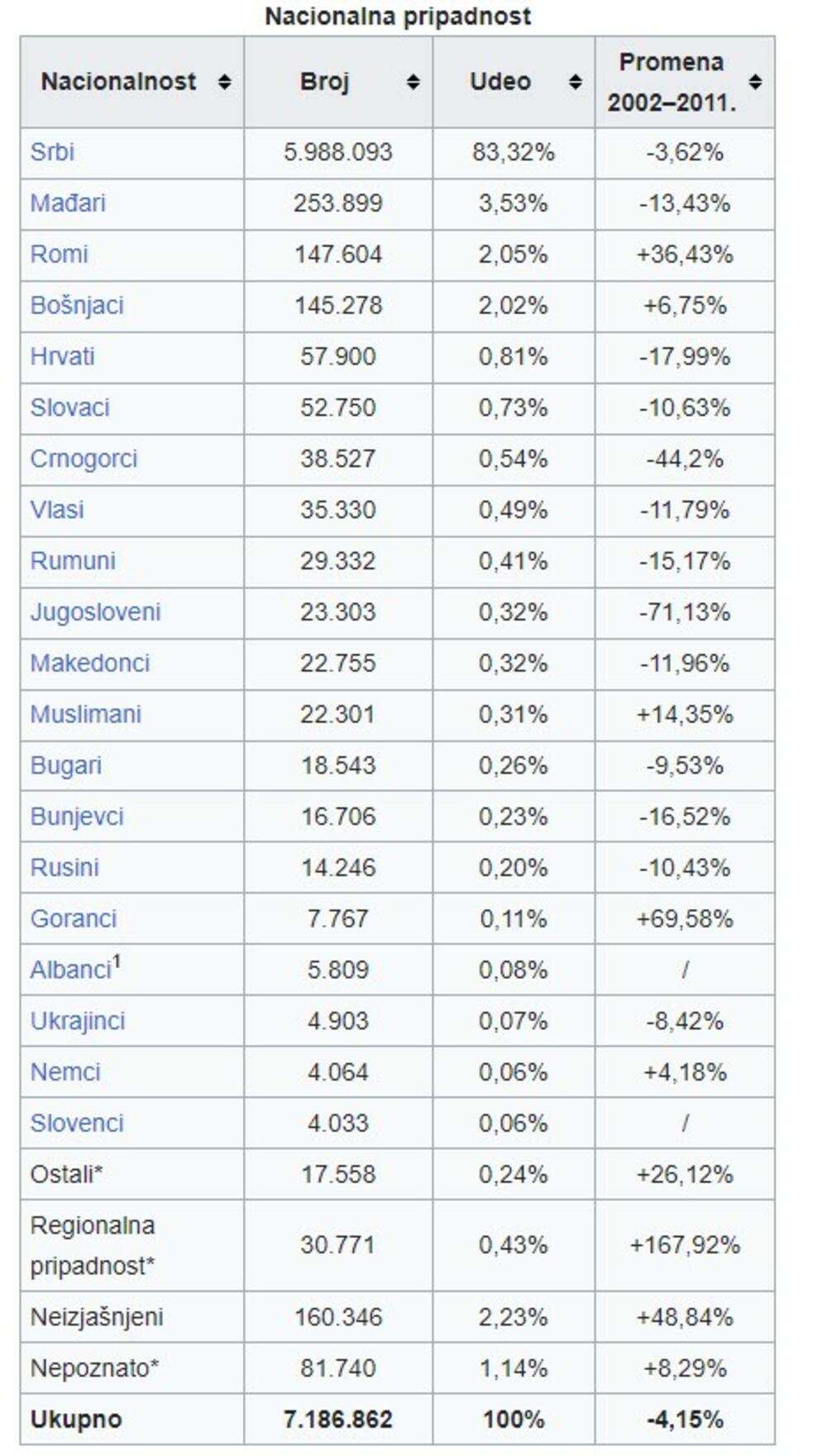Open the Albanci link
Image resolution: width=827 pixels, height=1456 pixels.
(x=70, y=971)
